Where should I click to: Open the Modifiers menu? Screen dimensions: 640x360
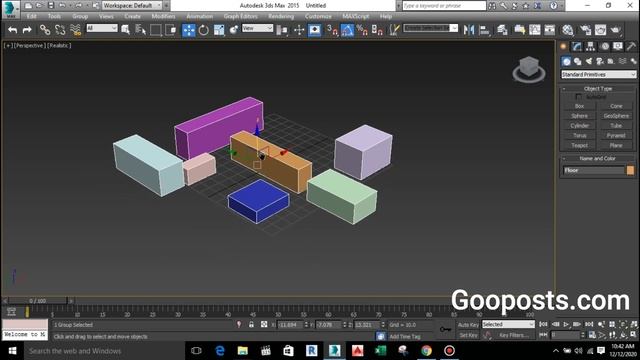pyautogui.click(x=163, y=16)
